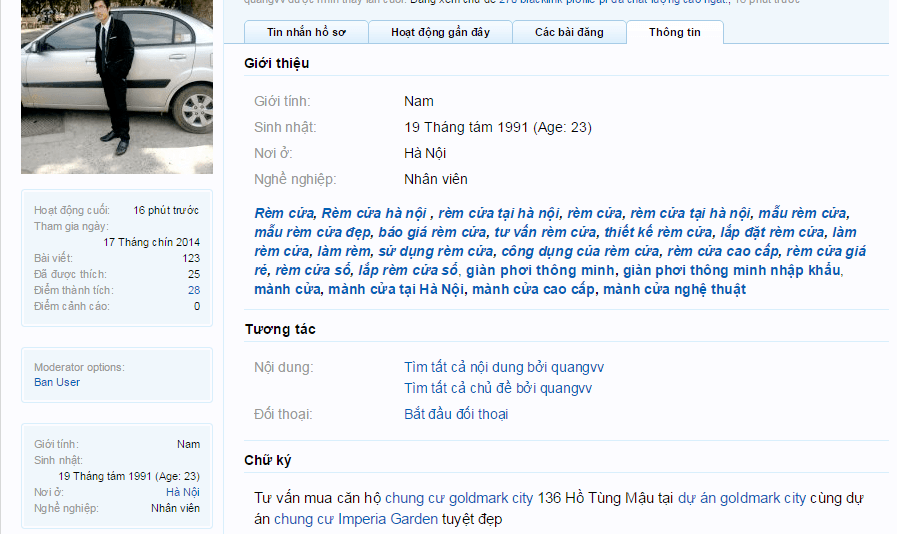Click the Điểm thành tích value 28

(194, 290)
